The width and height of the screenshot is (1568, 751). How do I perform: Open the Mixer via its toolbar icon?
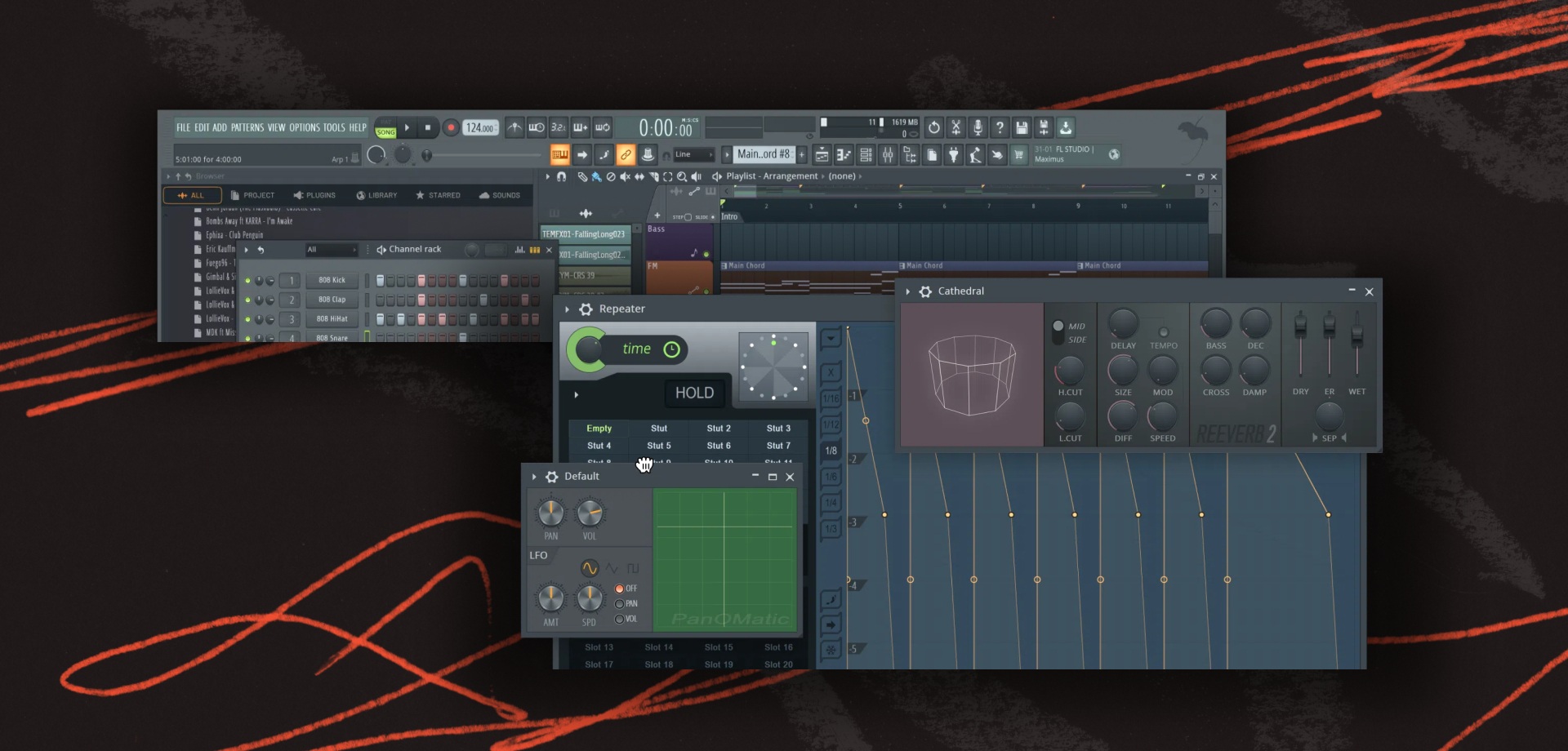(889, 154)
